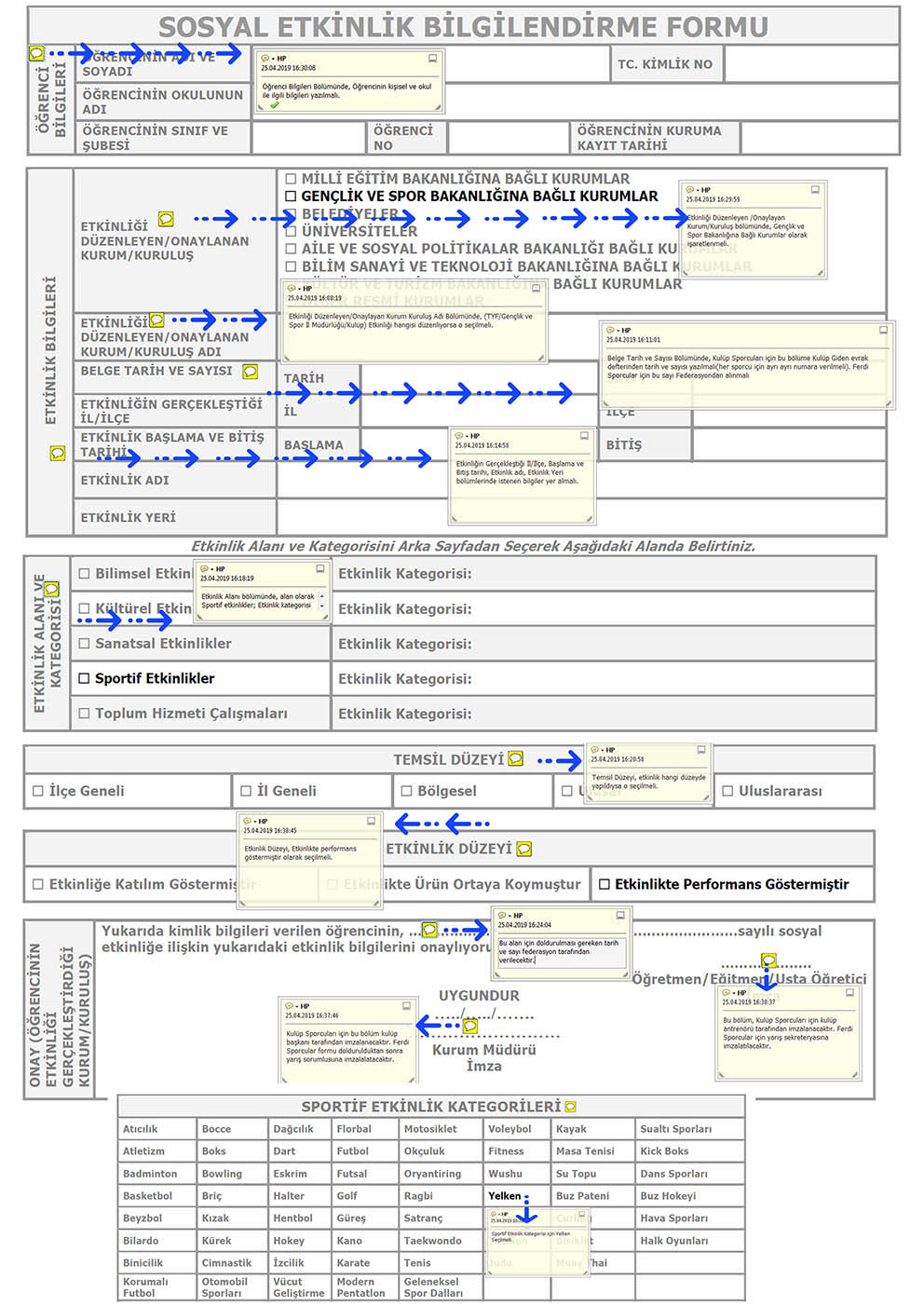Open the comment icon next to ETKİNLİĞİ DÜZENLEYEN/ONAYLANAN KURUM/KURULUŞ

(x=166, y=219)
